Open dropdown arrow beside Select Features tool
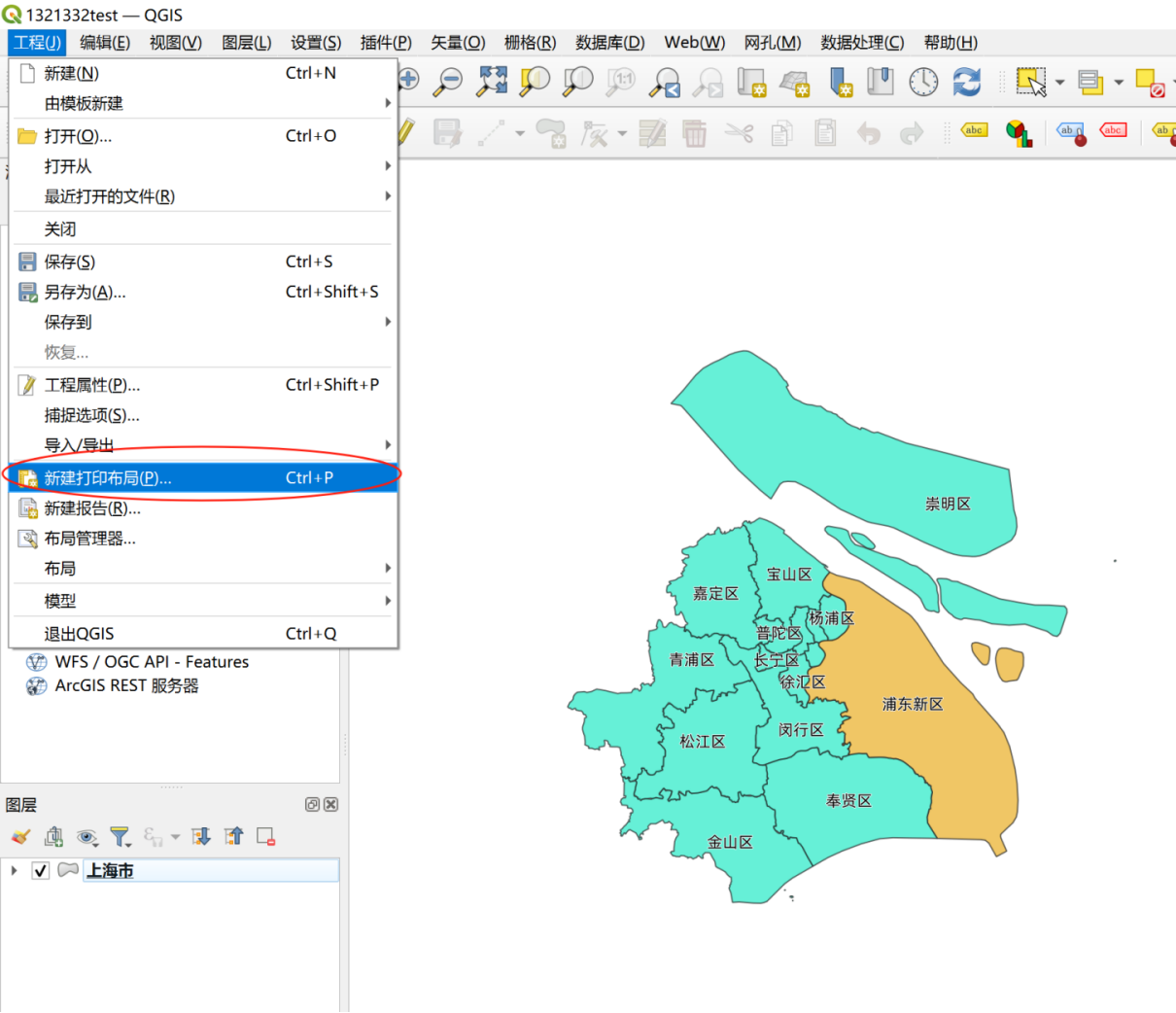The image size is (1176, 1013). click(1060, 83)
